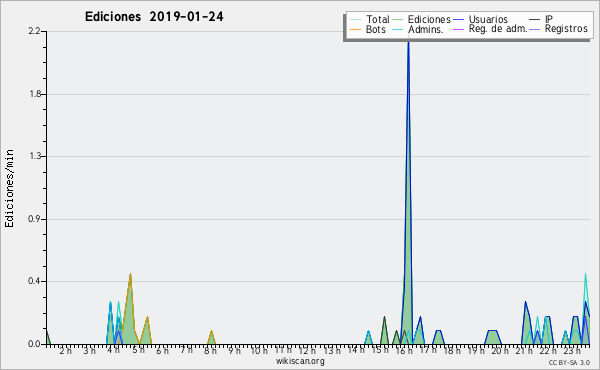
Task: Select the 'Admins.' legend entry
Action: point(418,29)
